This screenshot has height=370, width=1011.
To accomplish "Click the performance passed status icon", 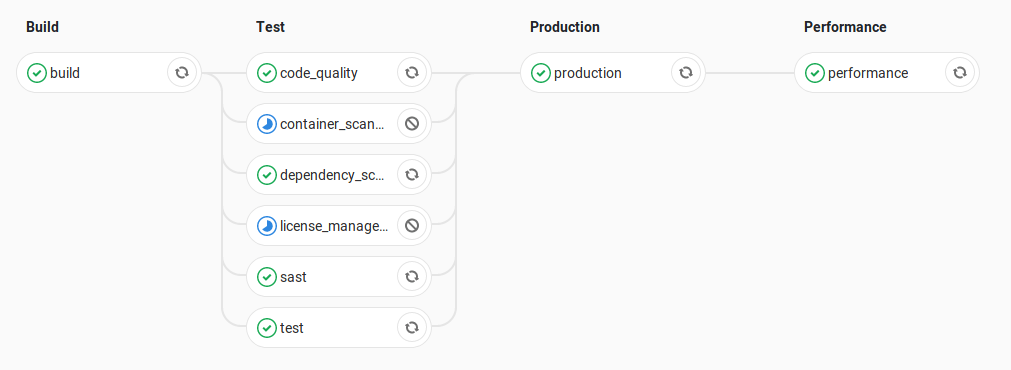I will point(815,73).
